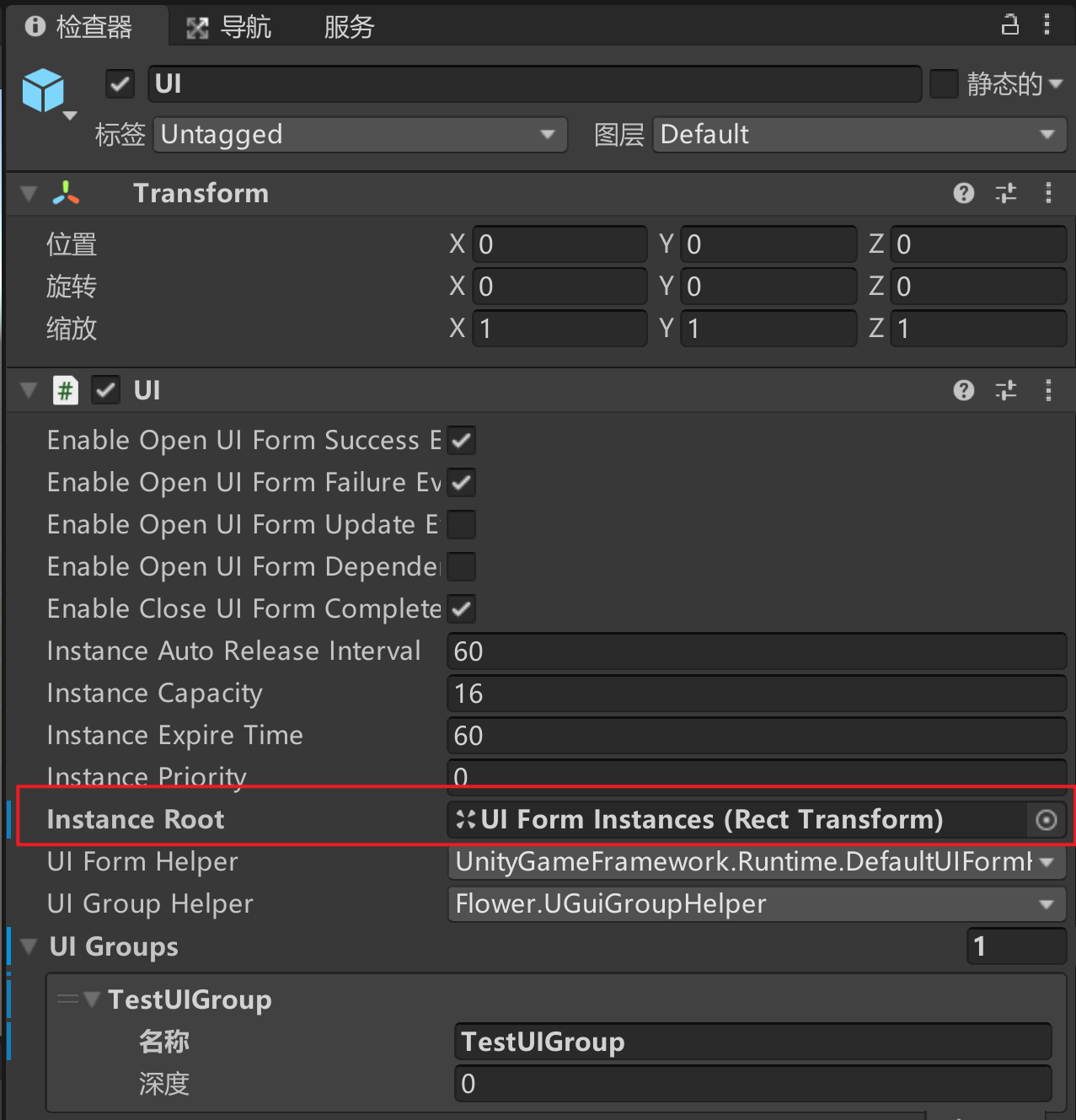Click the Rotation Z field
1076x1120 pixels.
point(978,287)
